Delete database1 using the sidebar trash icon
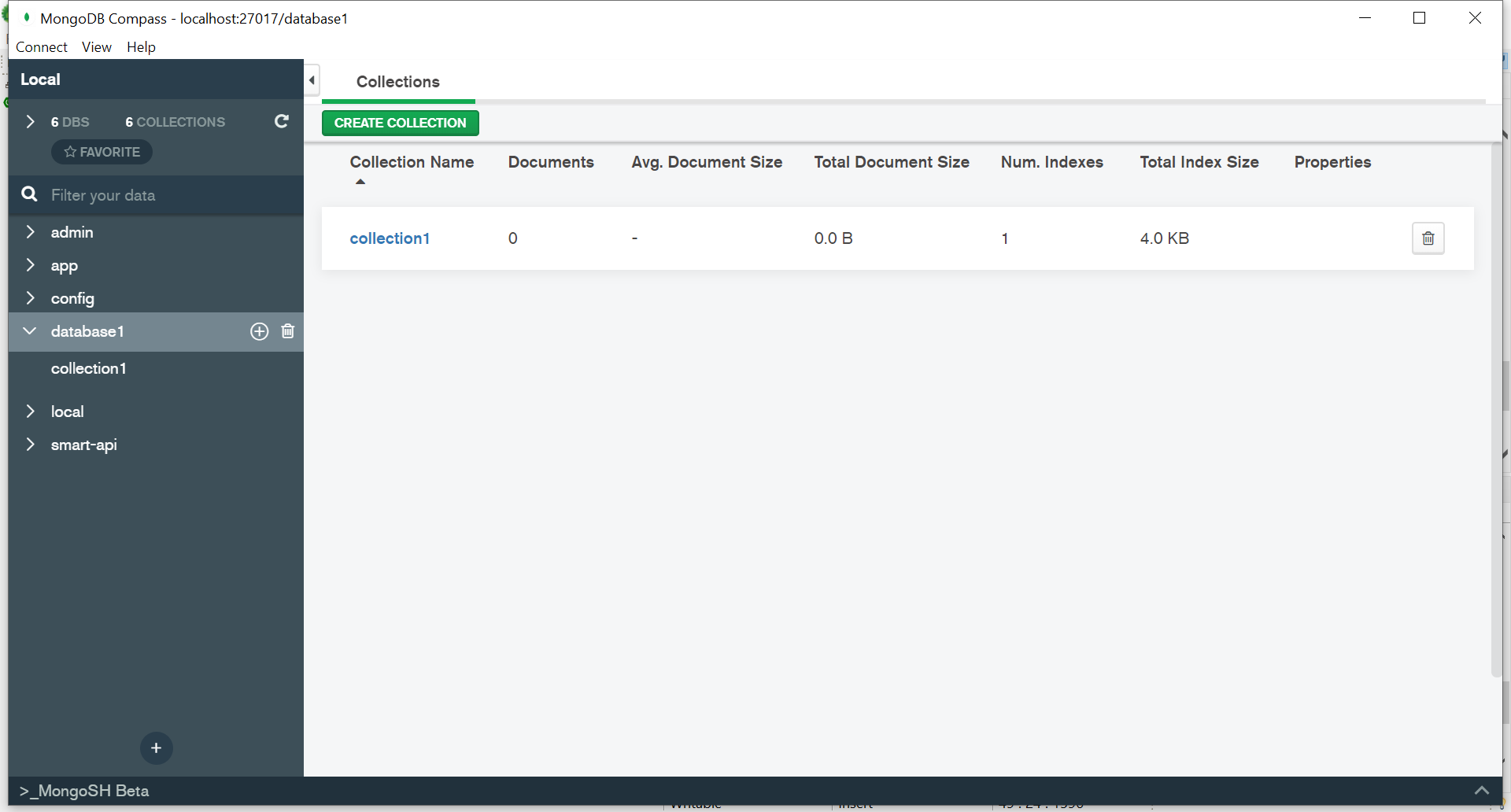 (x=288, y=331)
